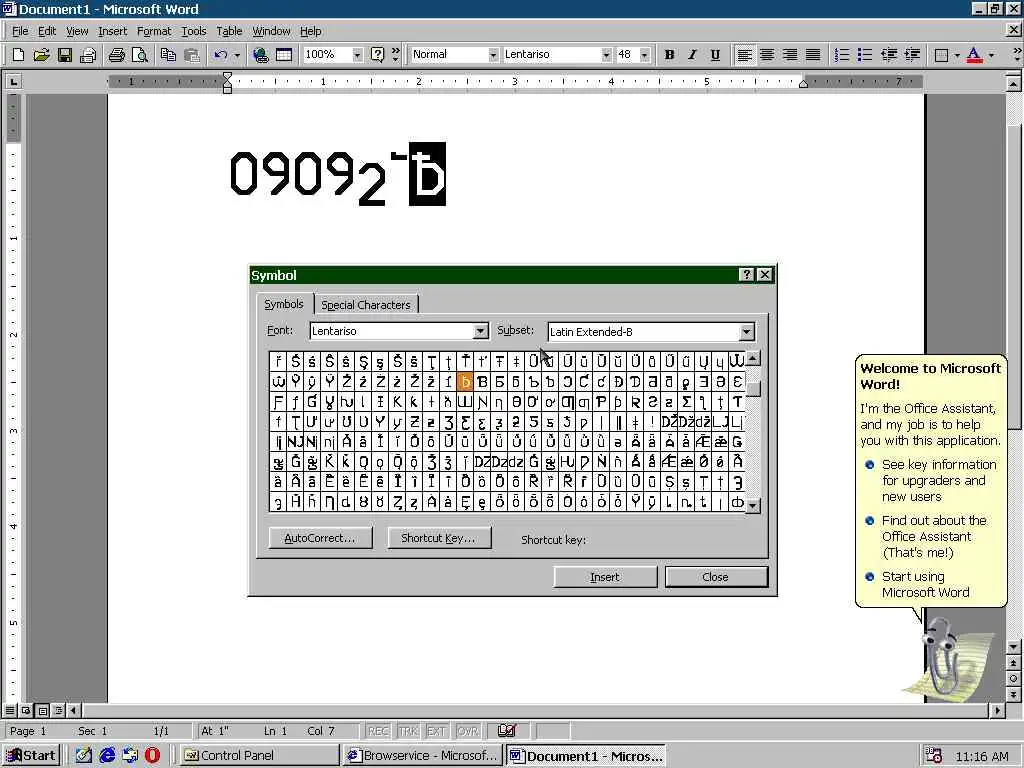Click the AutoCorrect... button

[320, 538]
